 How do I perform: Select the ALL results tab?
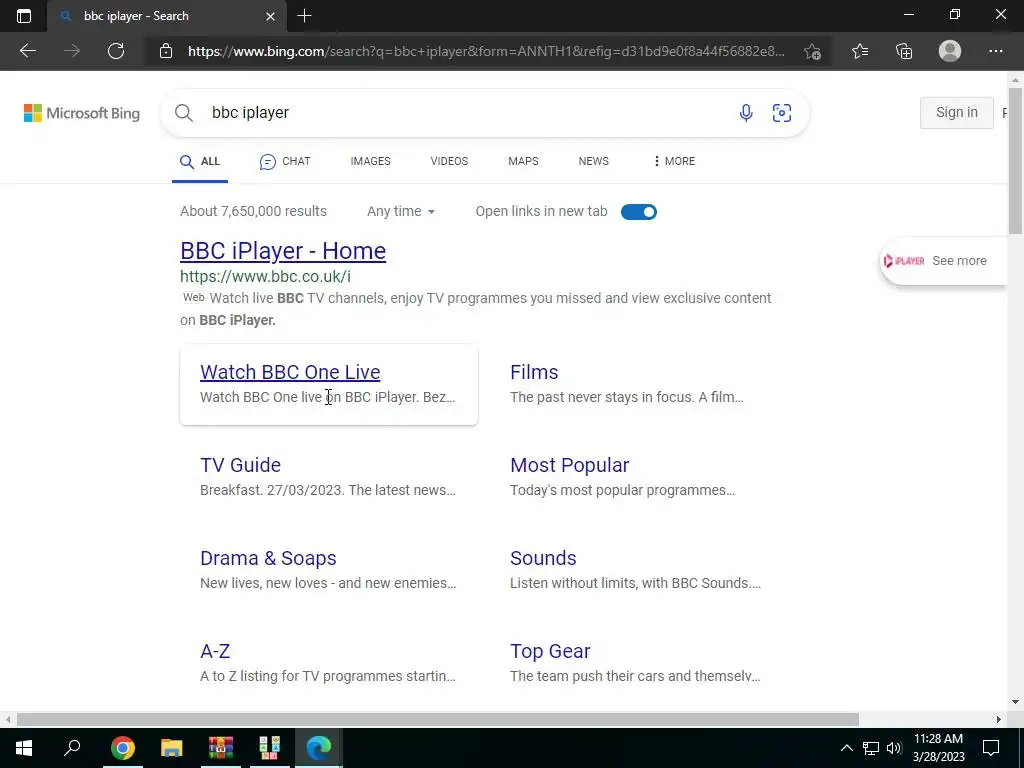click(200, 161)
